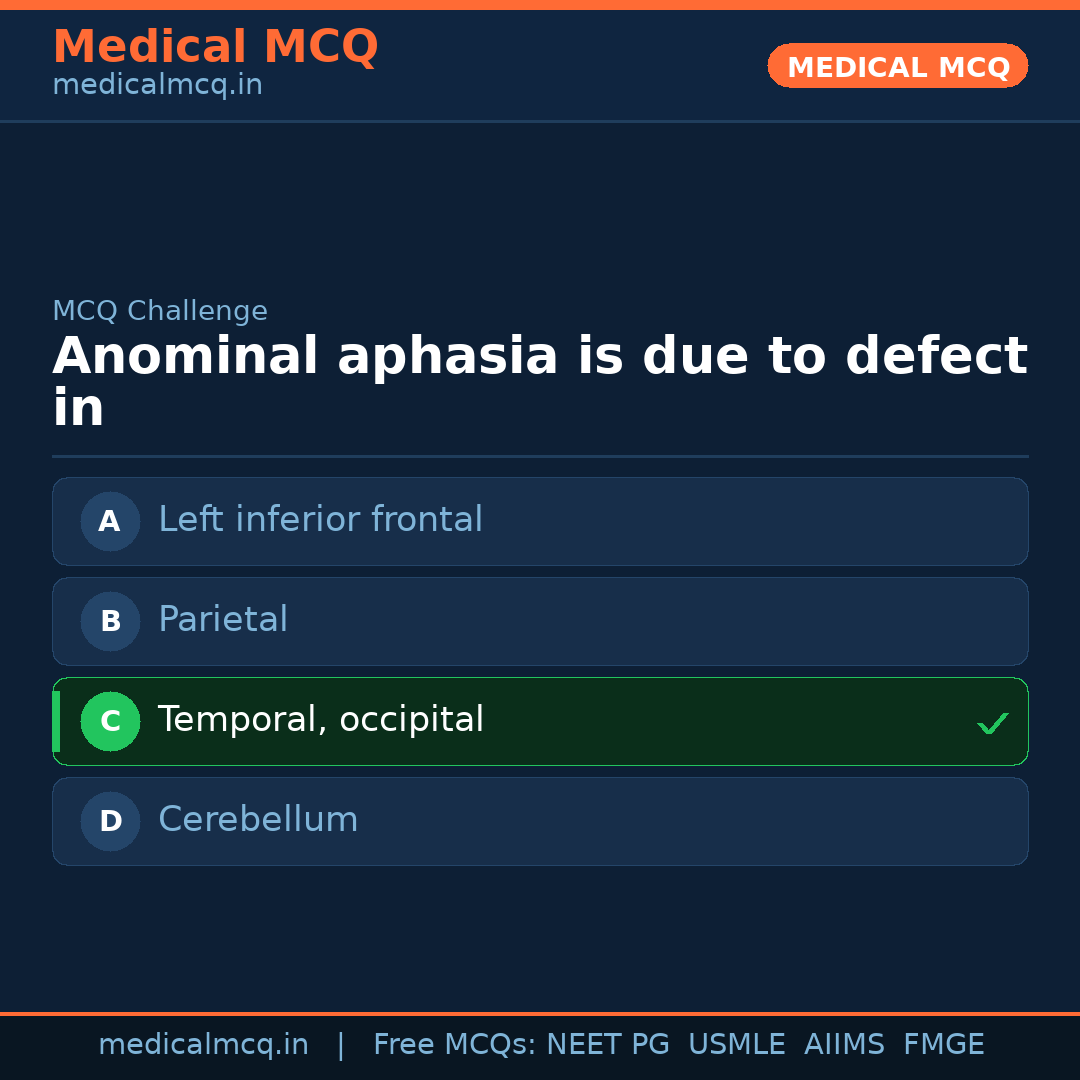This screenshot has width=1080, height=1080.
Task: Switch to the USMLE section
Action: coord(737,1043)
